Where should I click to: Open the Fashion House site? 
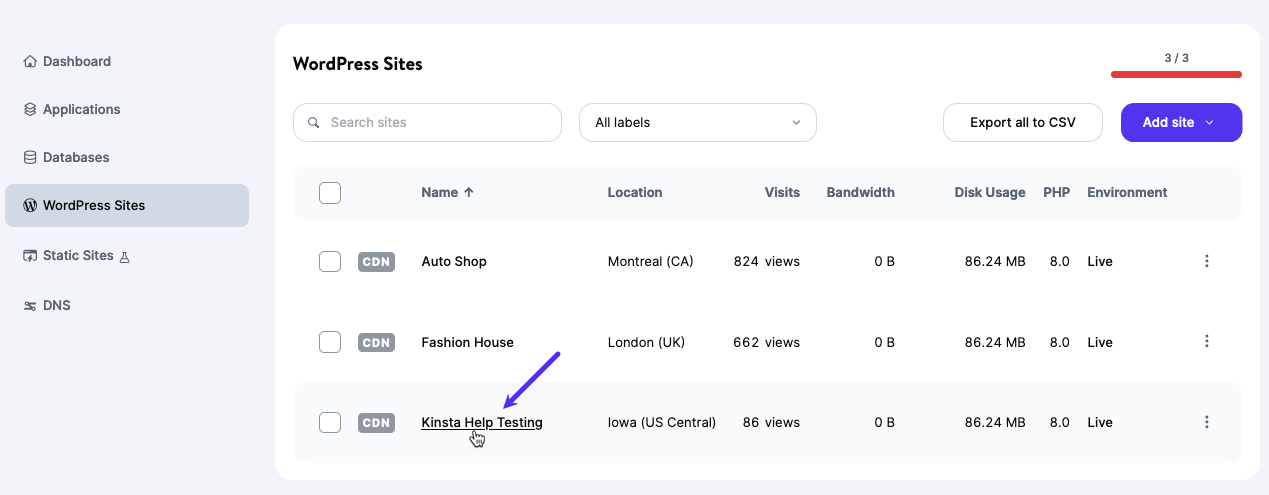tap(467, 342)
